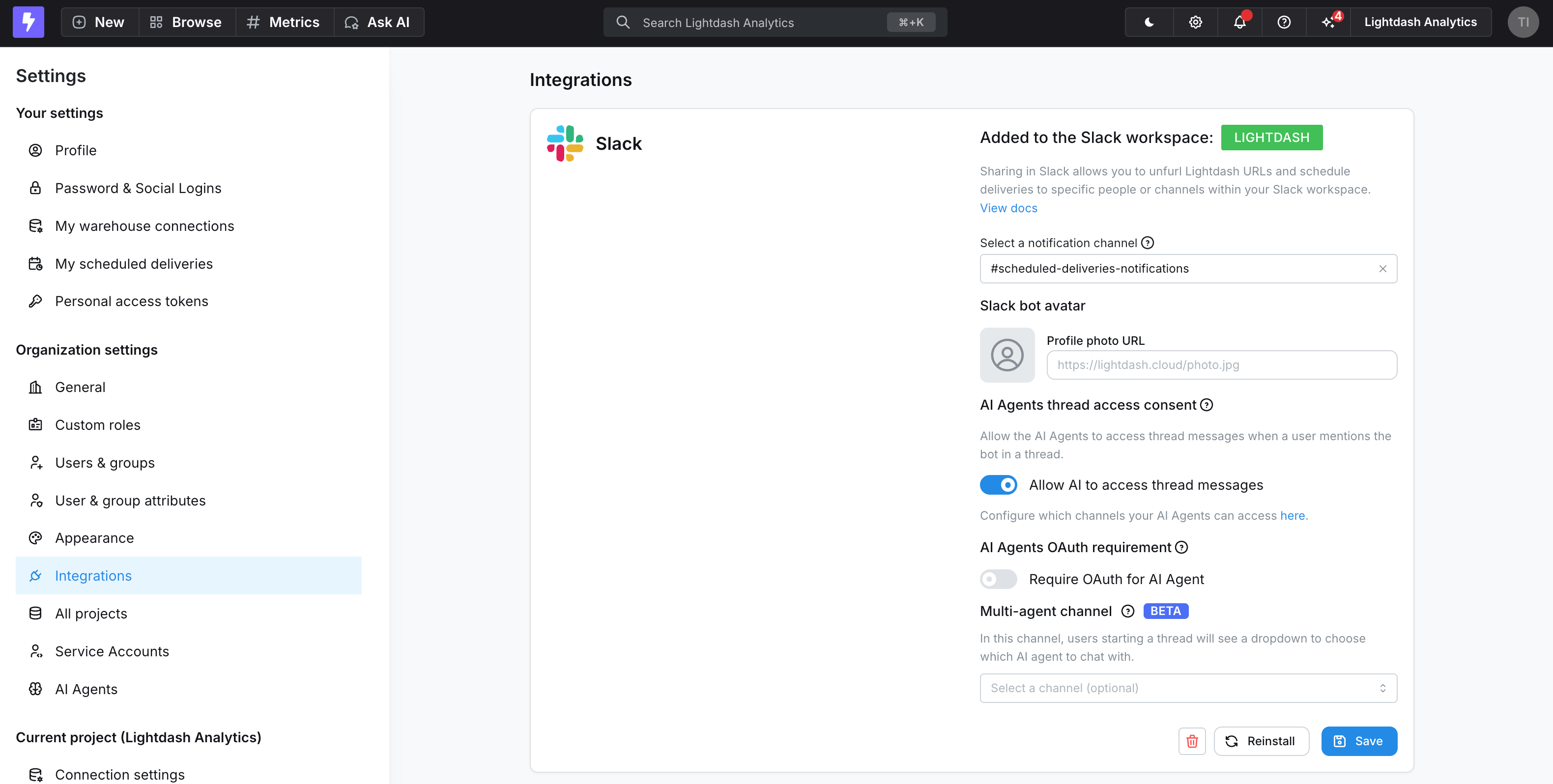Viewport: 1553px width, 784px height.
Task: Disable Allow AI to access thread messages
Action: pyautogui.click(x=998, y=484)
